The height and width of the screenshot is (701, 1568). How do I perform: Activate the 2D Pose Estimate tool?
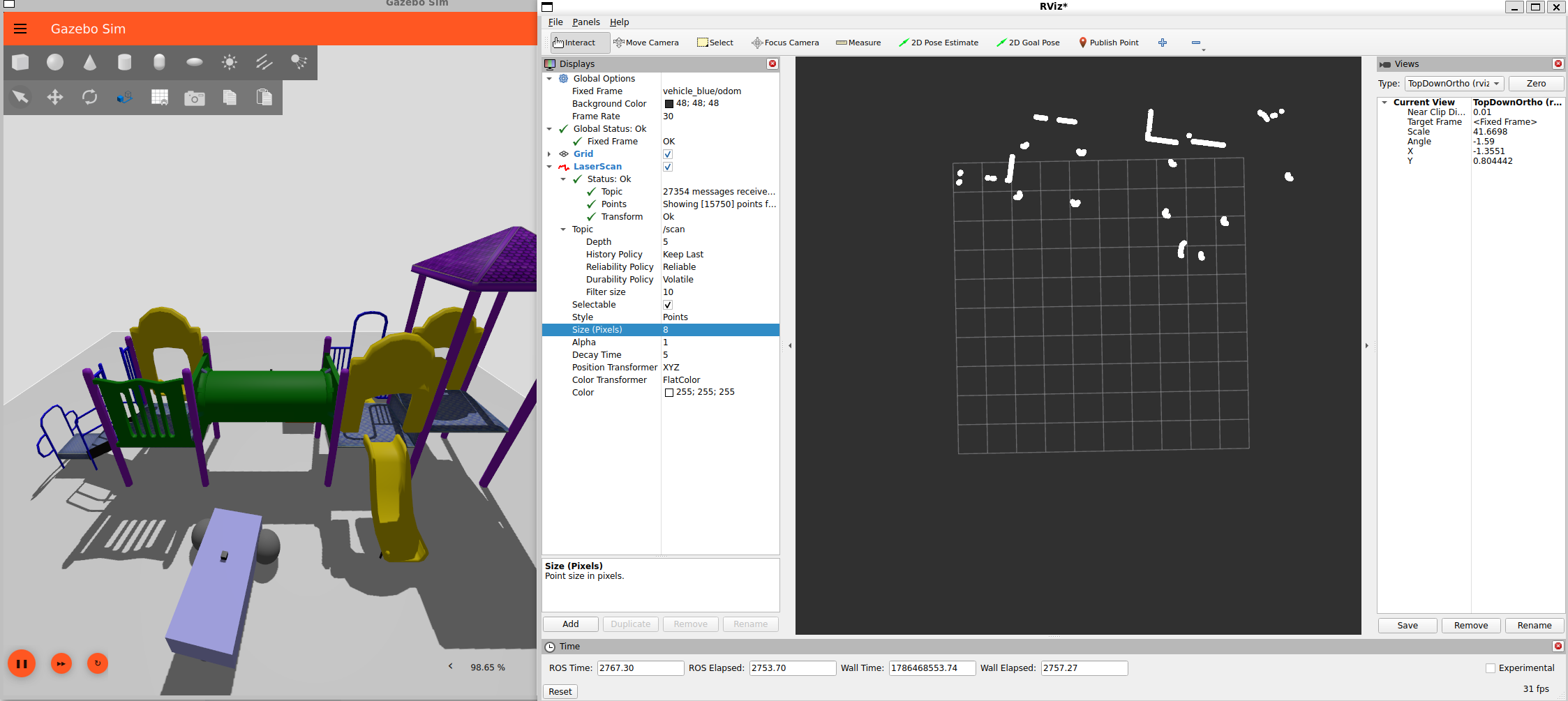point(939,43)
